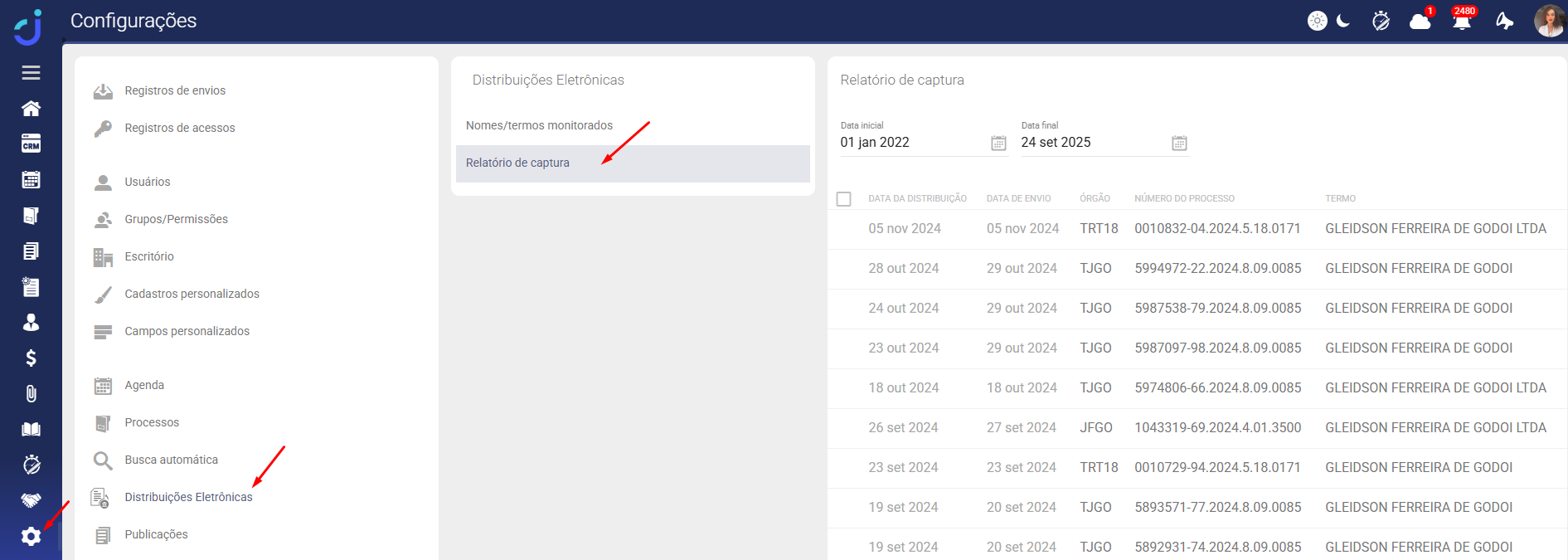The image size is (1568, 560).
Task: Open the Data inicial calendar picker
Action: coord(998,144)
